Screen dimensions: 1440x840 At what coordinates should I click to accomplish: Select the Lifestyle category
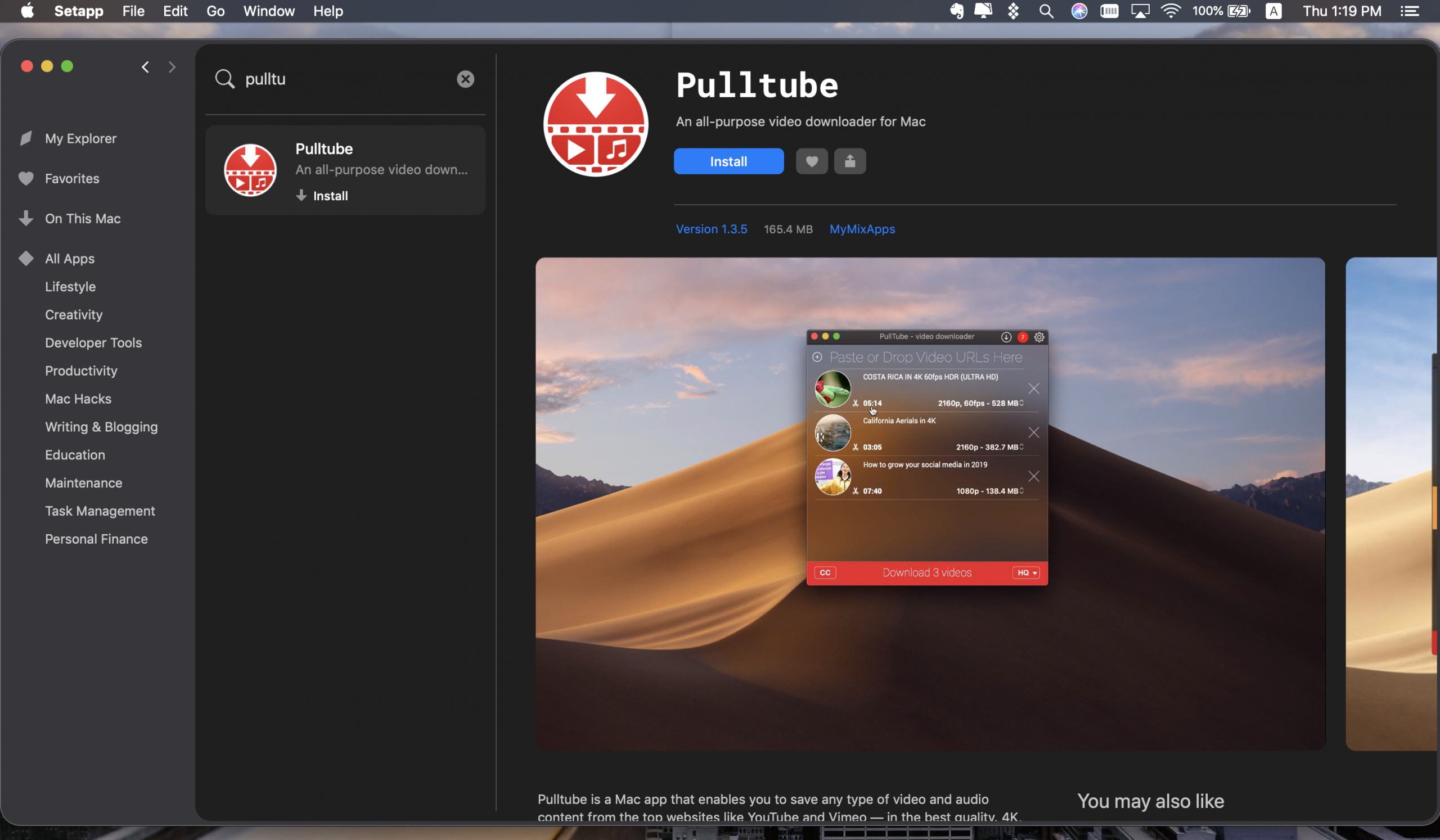point(70,286)
